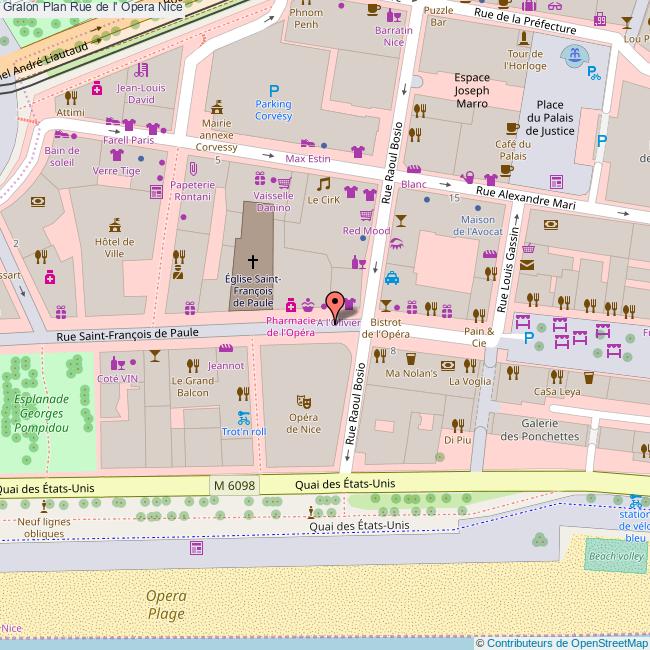Click the Red Mood shopping cart icon
650x650 pixels.
(366, 215)
